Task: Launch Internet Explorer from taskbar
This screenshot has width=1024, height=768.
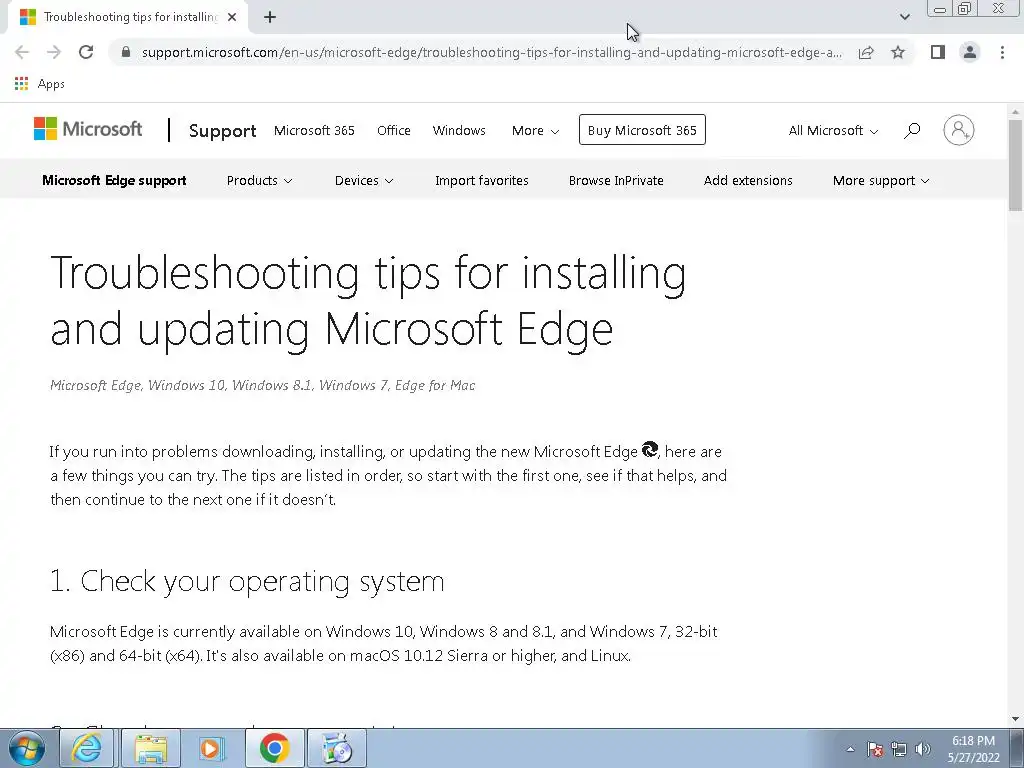Action: (x=87, y=748)
